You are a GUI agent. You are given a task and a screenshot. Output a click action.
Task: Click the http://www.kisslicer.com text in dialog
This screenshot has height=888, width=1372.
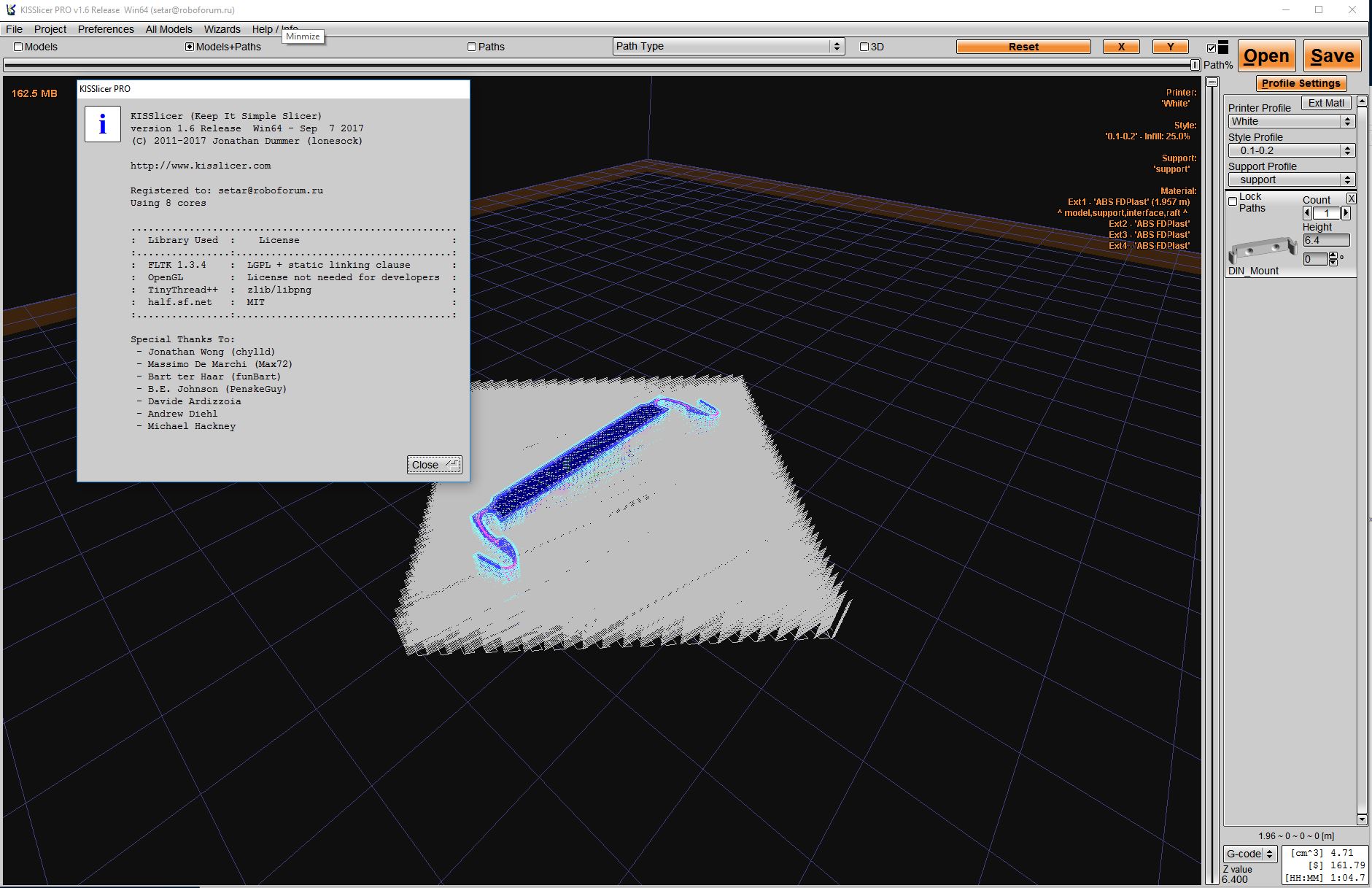201,166
